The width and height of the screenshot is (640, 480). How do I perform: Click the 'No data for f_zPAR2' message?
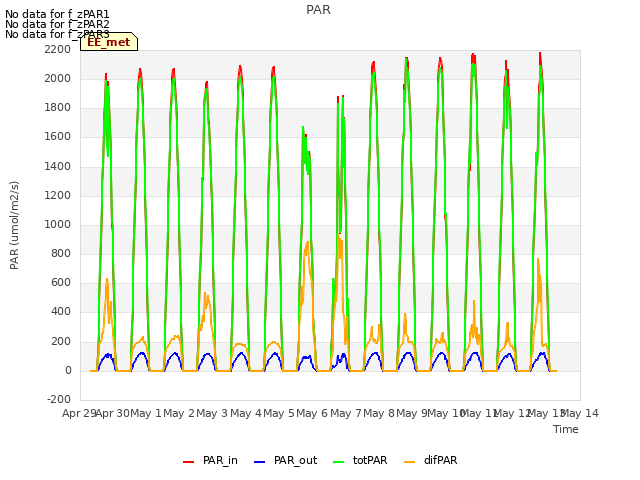click(x=57, y=24)
